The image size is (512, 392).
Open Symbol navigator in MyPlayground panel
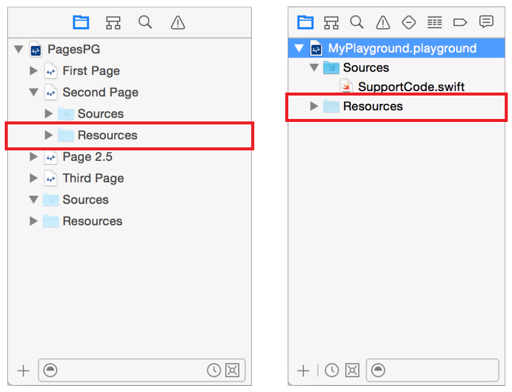pos(331,22)
